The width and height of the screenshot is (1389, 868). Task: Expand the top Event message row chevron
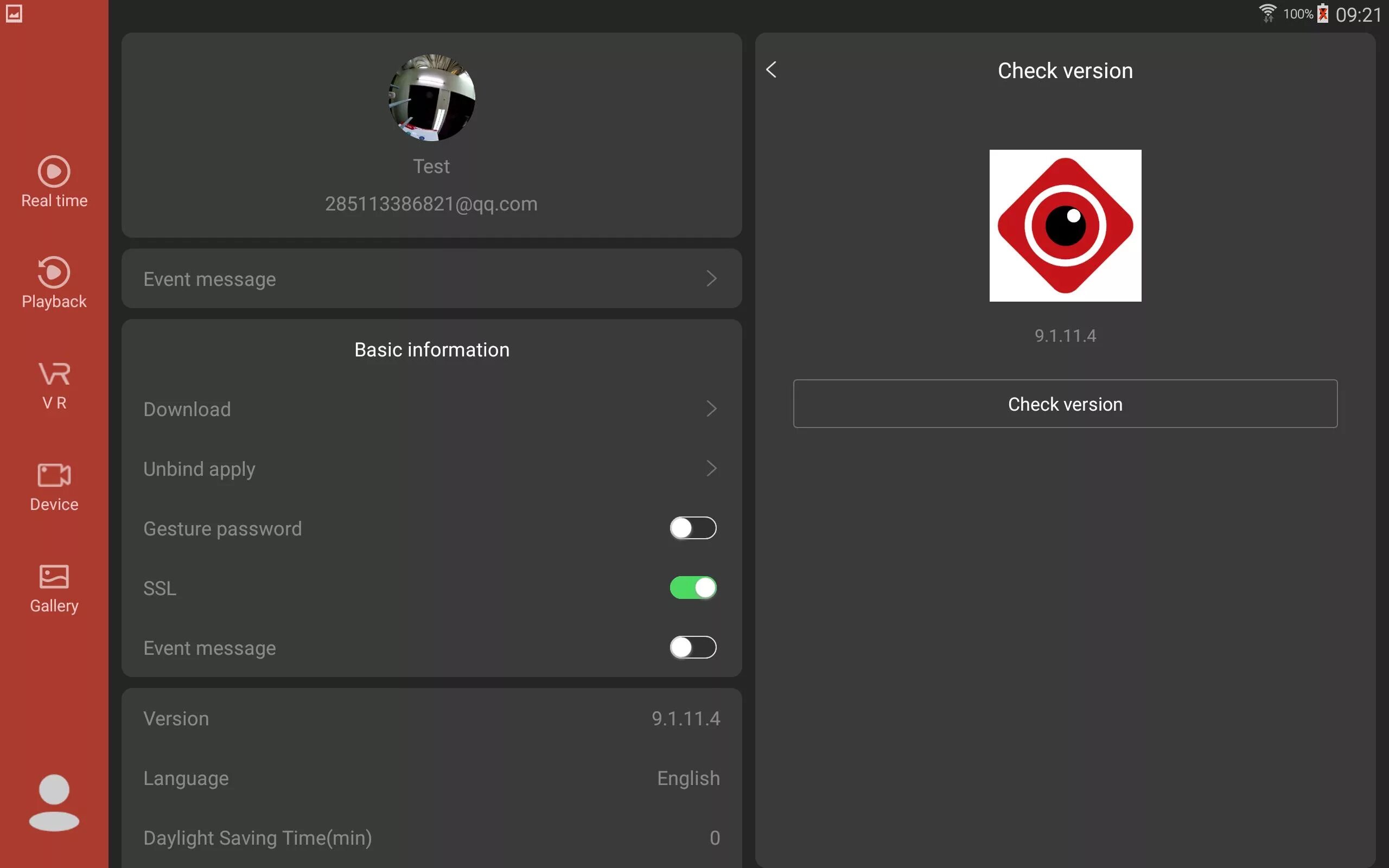[x=711, y=279]
